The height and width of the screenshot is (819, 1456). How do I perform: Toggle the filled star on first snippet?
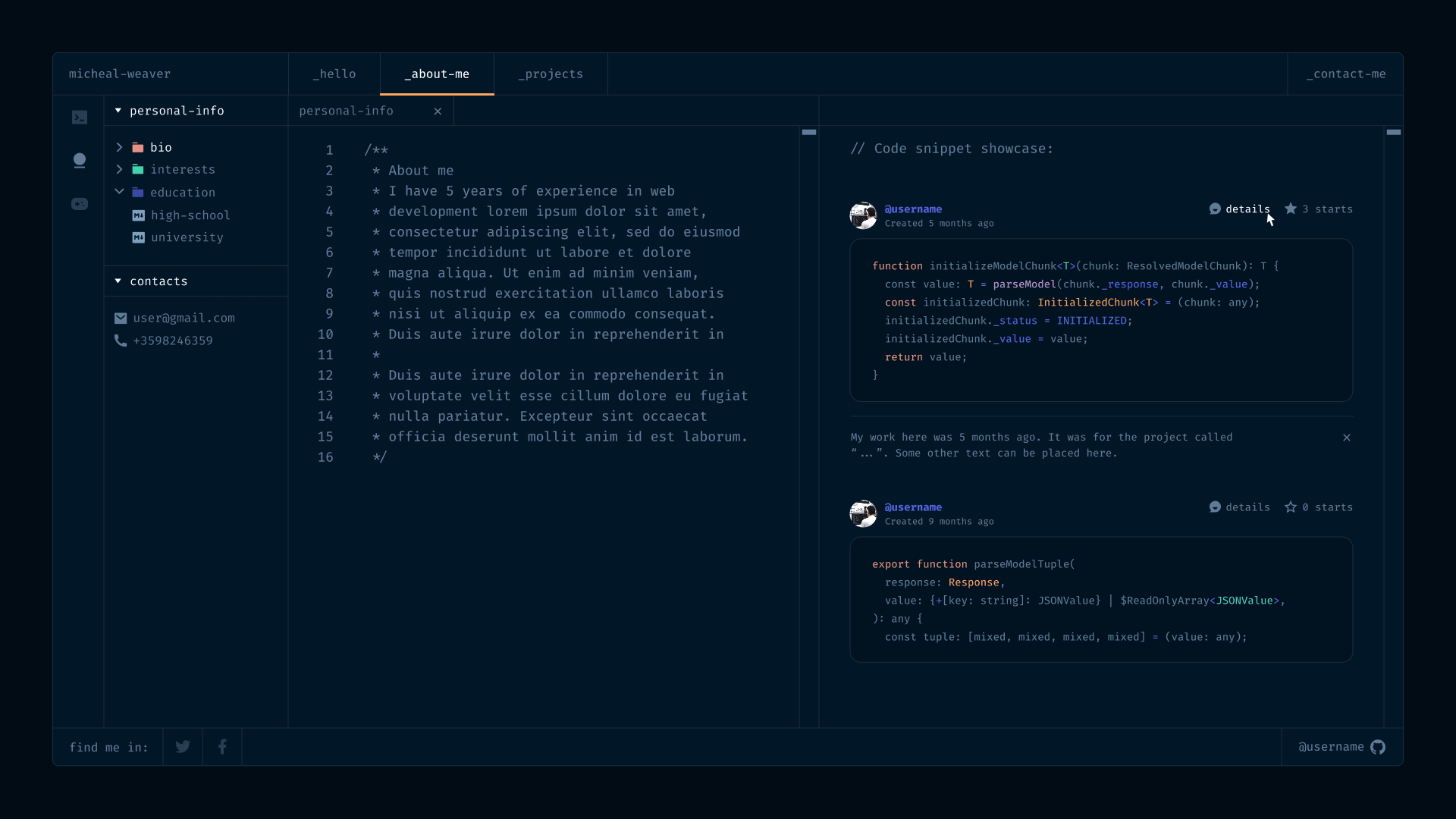coord(1291,209)
